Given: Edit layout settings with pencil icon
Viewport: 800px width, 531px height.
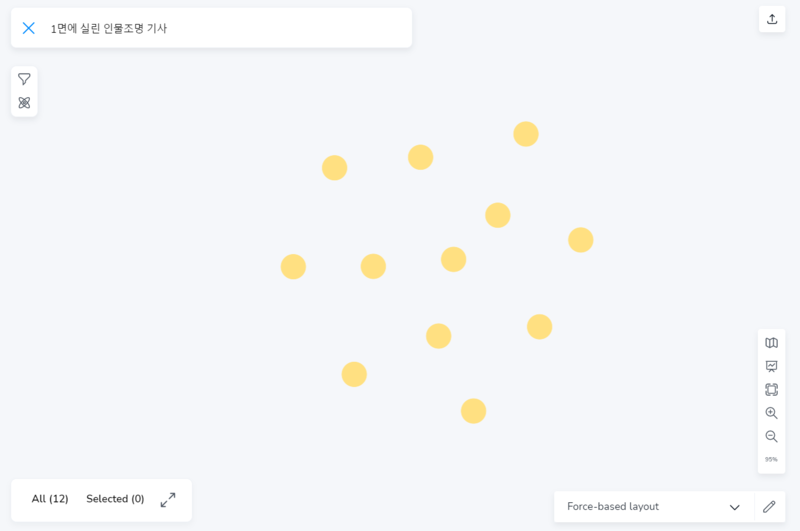Looking at the screenshot, I should coord(769,507).
